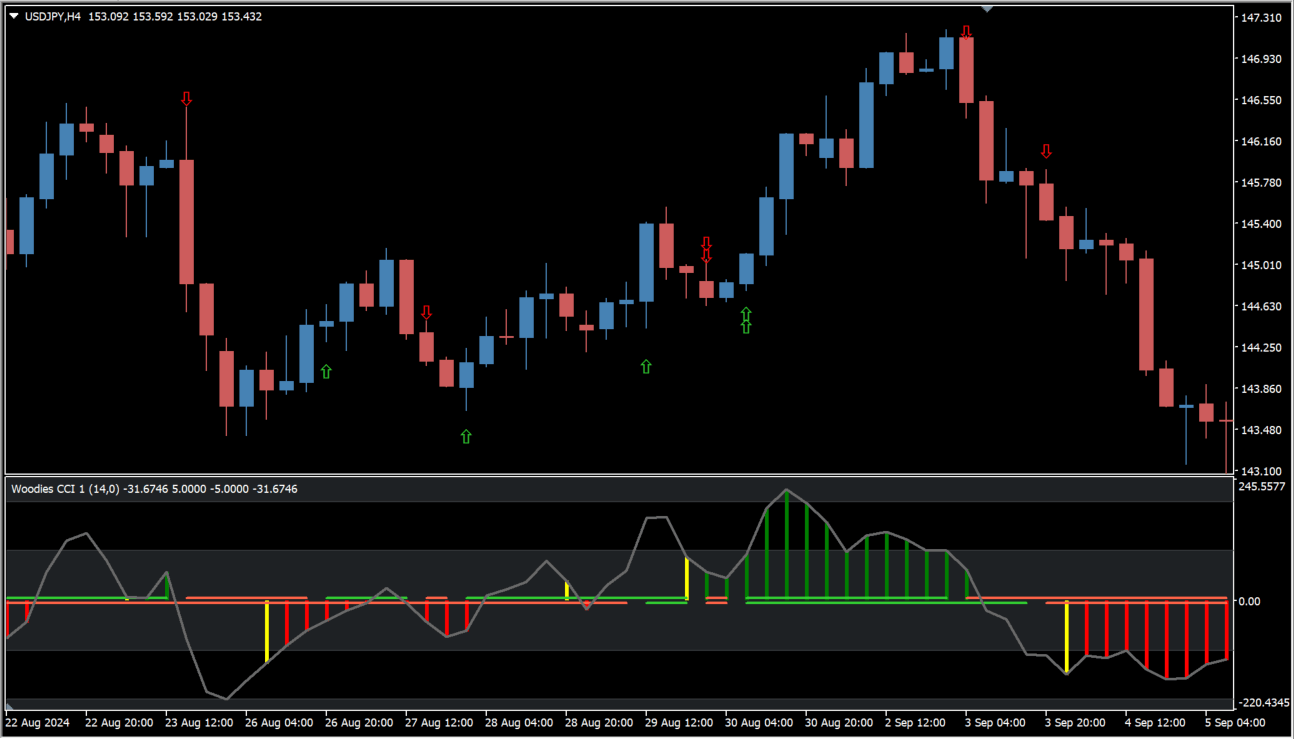Click the 5 Sep 04:00 time label

1234,722
